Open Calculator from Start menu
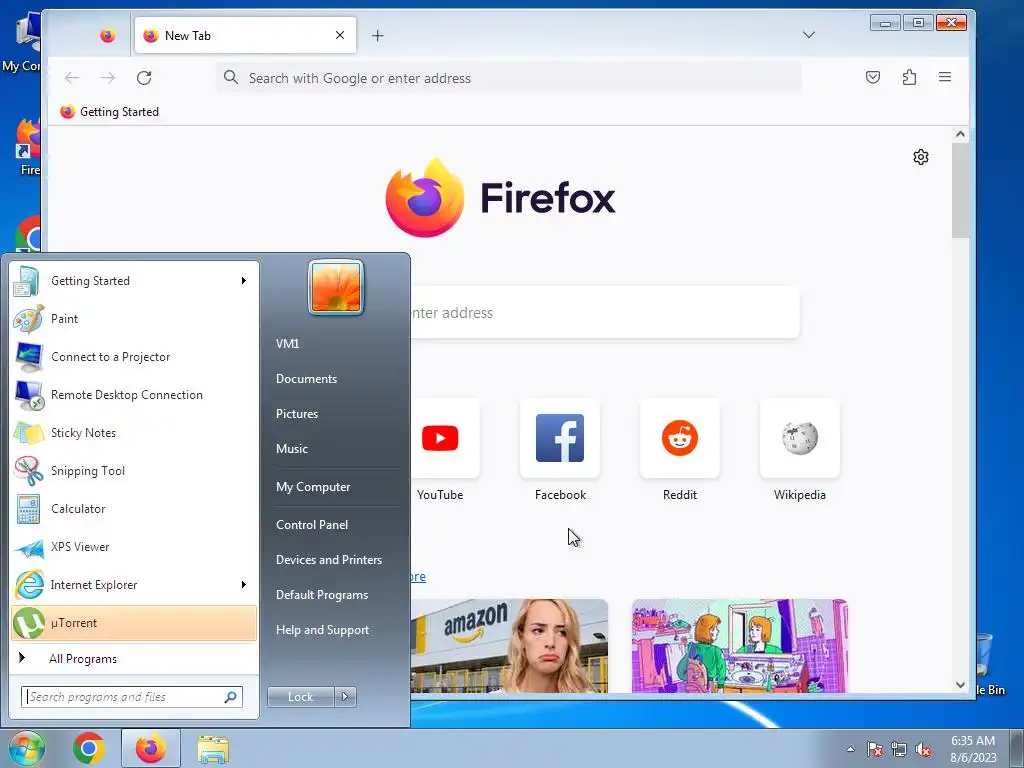The width and height of the screenshot is (1024, 768). [x=135, y=509]
